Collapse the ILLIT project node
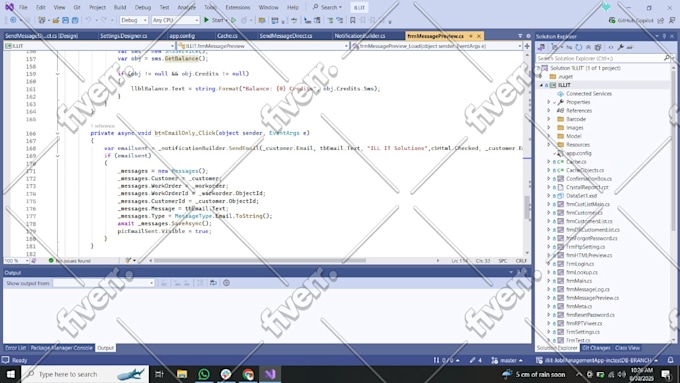Image resolution: width=680 pixels, height=383 pixels. coord(541,85)
